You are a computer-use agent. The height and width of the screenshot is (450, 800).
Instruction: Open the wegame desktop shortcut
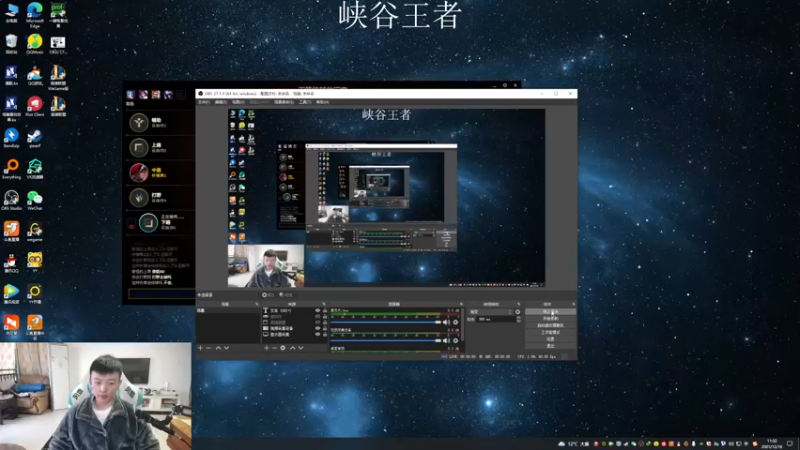35,232
